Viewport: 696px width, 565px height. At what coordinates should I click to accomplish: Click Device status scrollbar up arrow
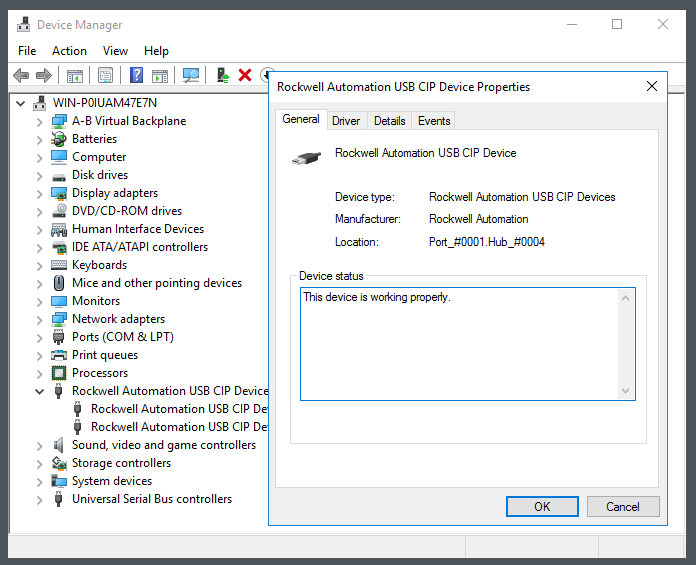625,298
